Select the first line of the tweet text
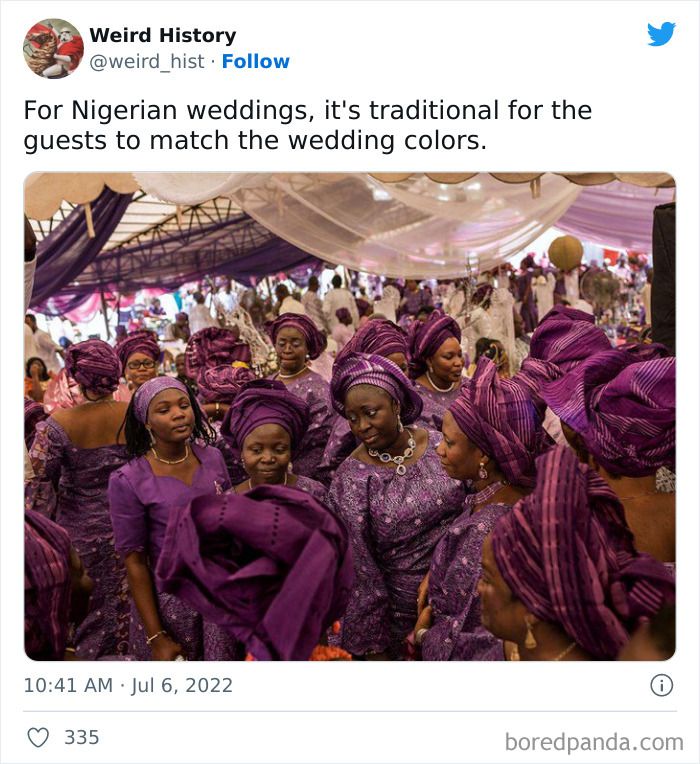 click(307, 109)
